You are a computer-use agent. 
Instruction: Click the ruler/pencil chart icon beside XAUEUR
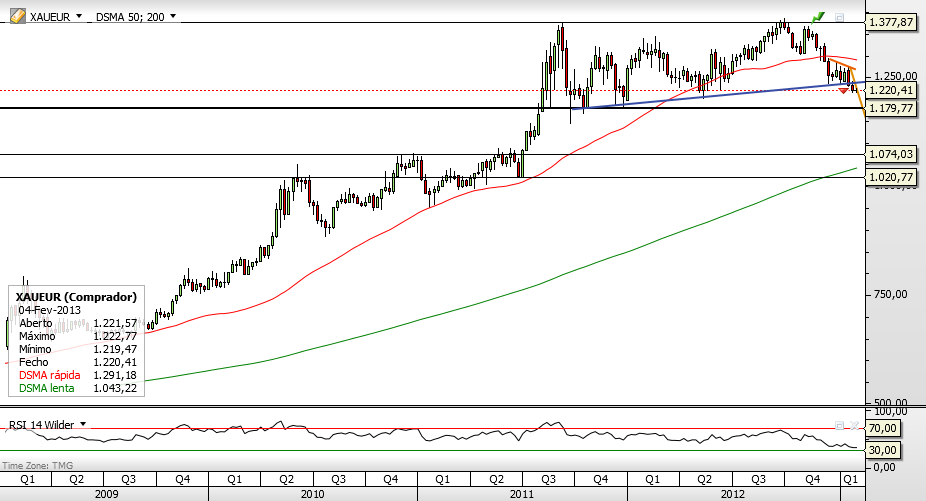pyautogui.click(x=18, y=16)
